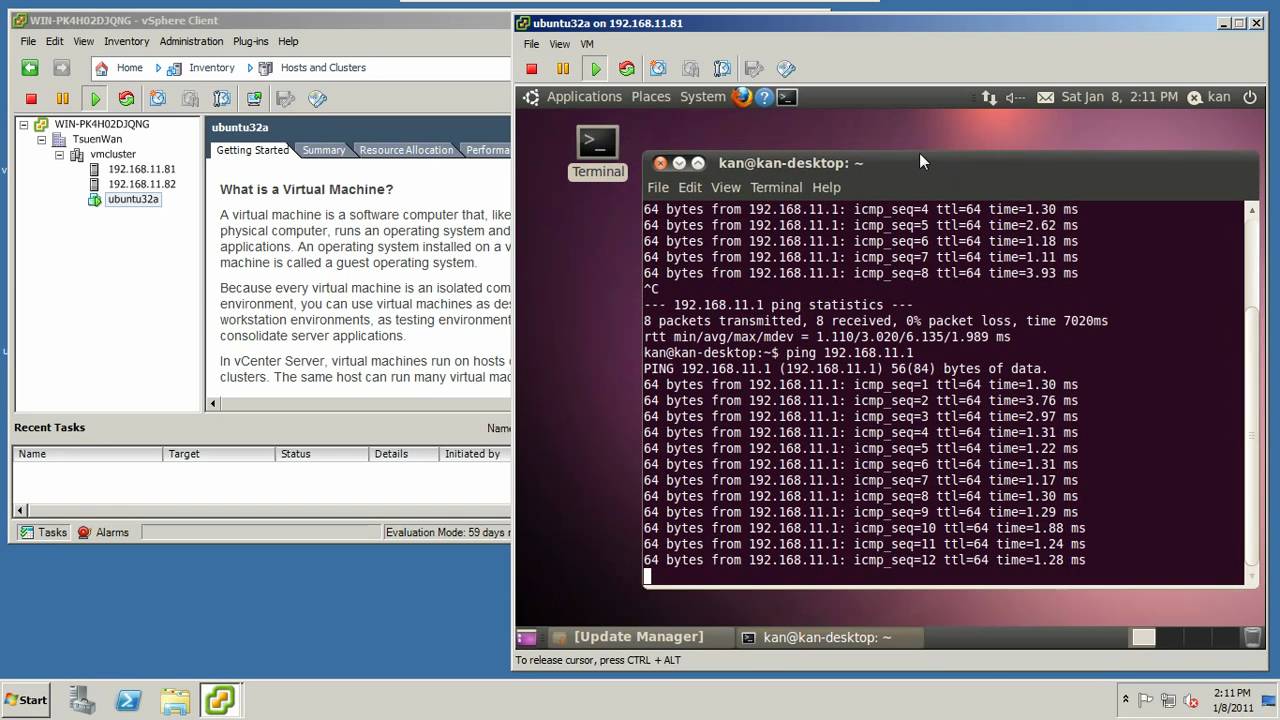Click Saturday date and time in Ubuntu panel

coord(1119,97)
